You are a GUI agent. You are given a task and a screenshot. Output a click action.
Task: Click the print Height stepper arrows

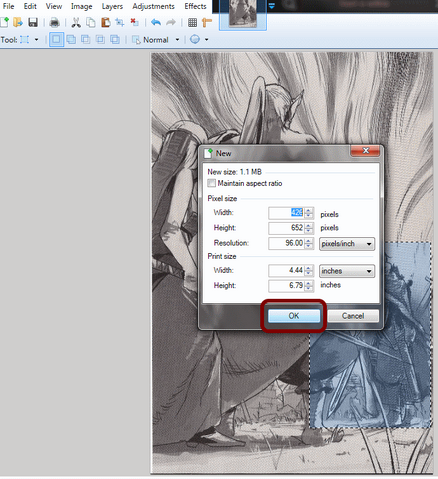[309, 286]
